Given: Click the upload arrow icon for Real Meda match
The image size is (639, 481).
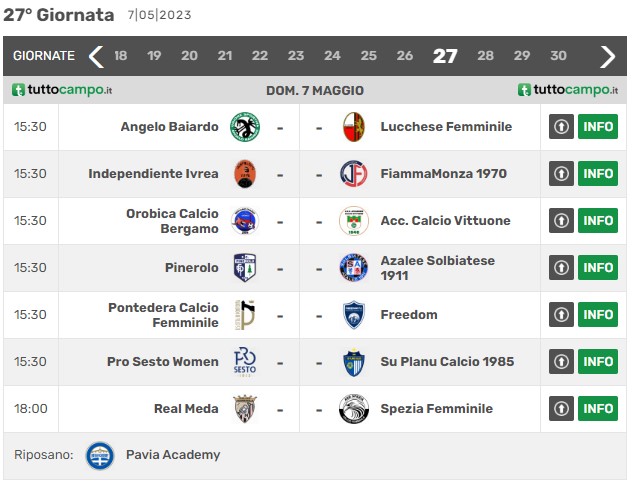Looking at the screenshot, I should pyautogui.click(x=561, y=408).
